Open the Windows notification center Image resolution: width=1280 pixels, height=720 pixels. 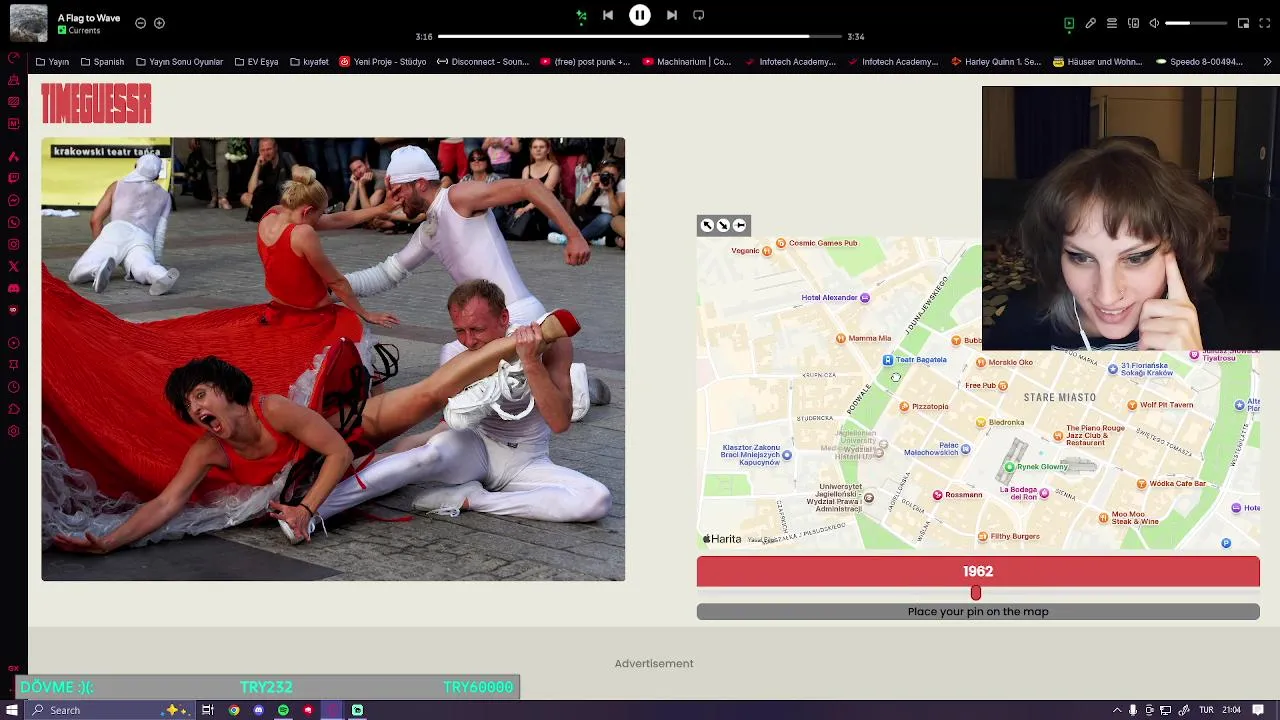click(x=1258, y=710)
